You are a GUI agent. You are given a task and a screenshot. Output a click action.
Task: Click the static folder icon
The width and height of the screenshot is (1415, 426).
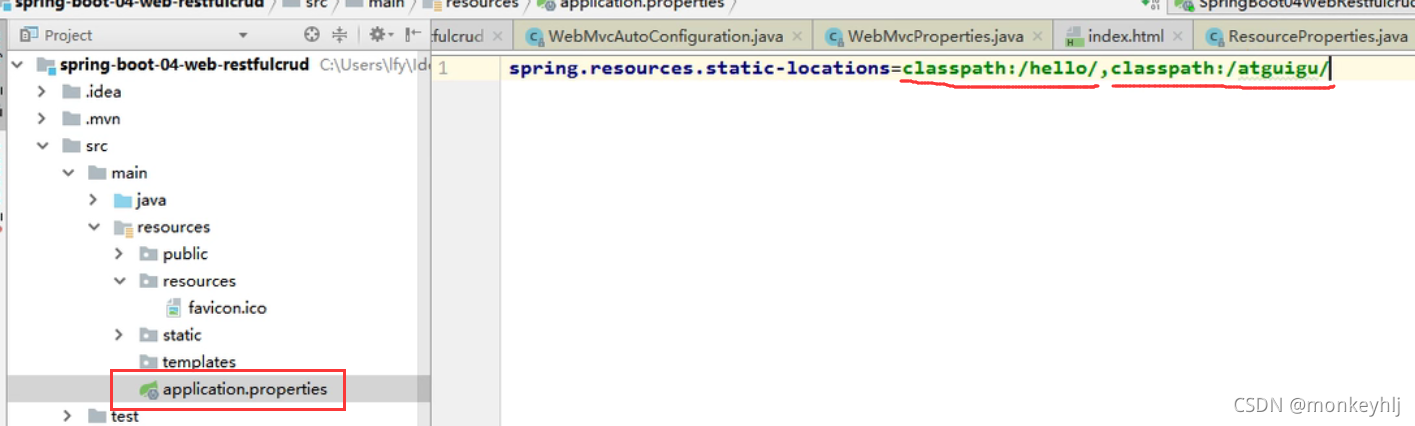pyautogui.click(x=148, y=335)
